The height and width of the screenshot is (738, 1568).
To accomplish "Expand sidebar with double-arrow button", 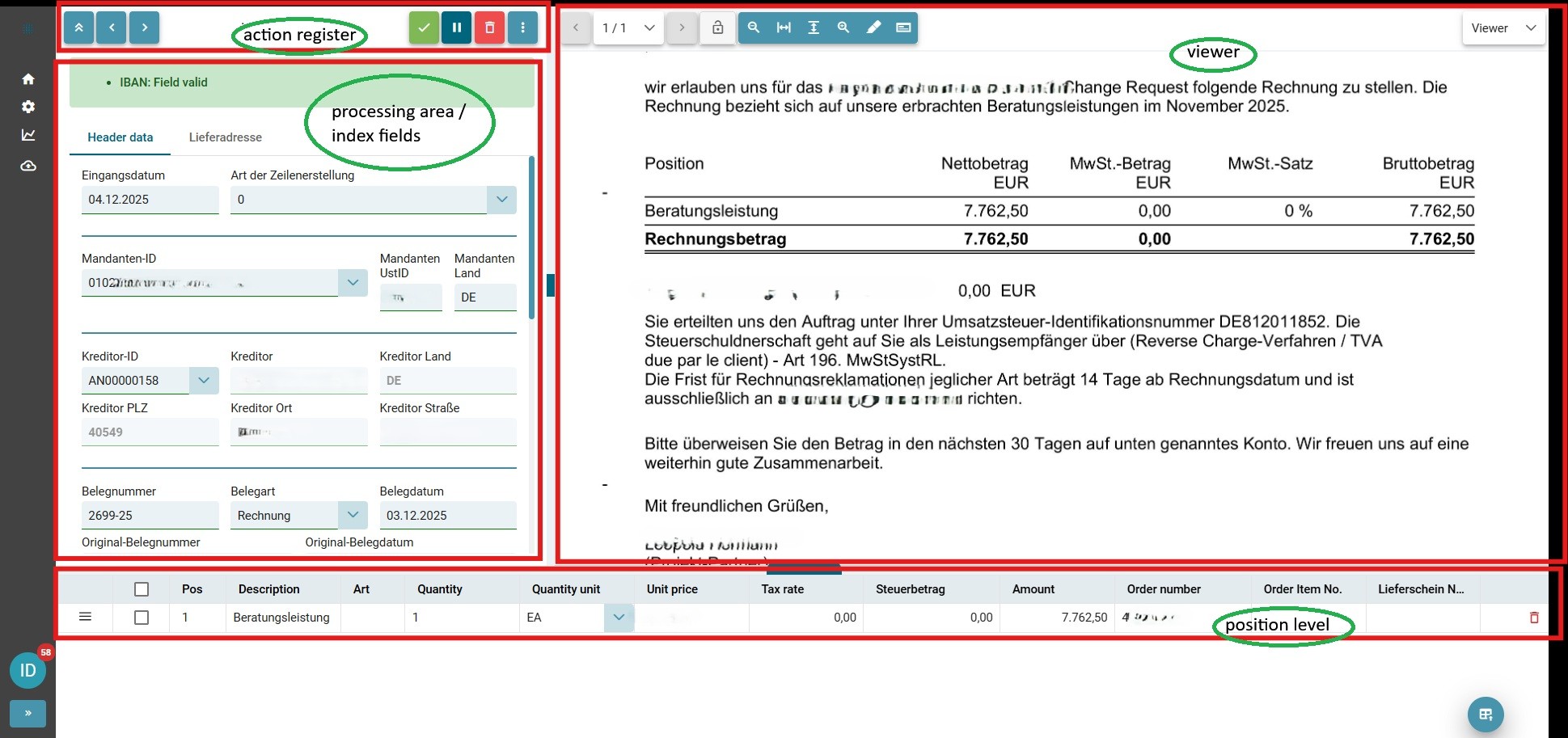I will click(x=27, y=713).
